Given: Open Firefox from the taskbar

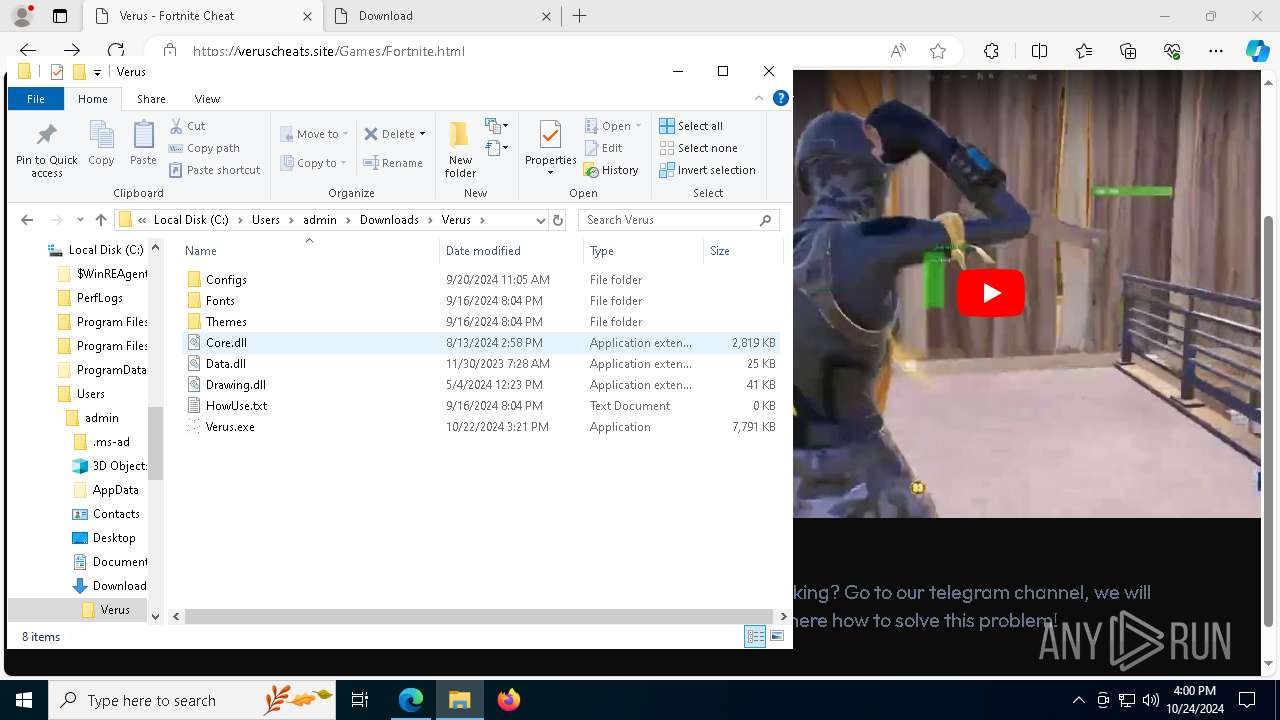Looking at the screenshot, I should [509, 700].
